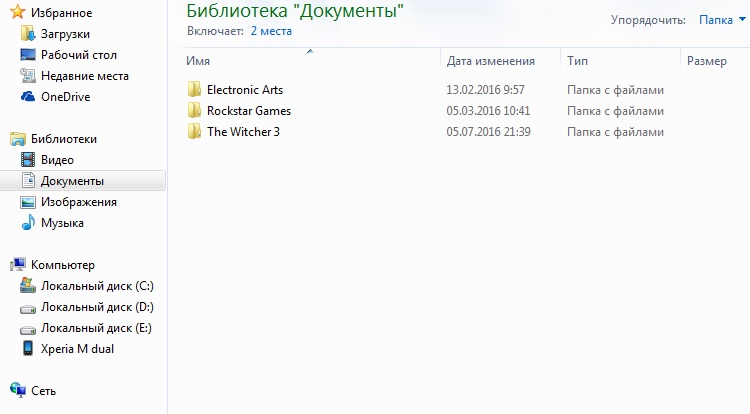Select Сеть in the navigation pane
Screen dimensions: 750x414
pos(43,391)
